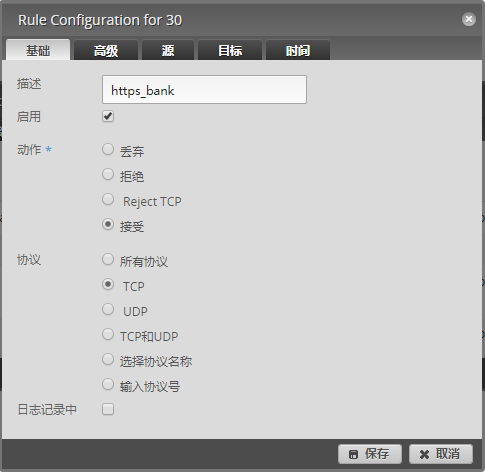Select the 丢弃 action radio button
485x472 pixels.
[108, 149]
